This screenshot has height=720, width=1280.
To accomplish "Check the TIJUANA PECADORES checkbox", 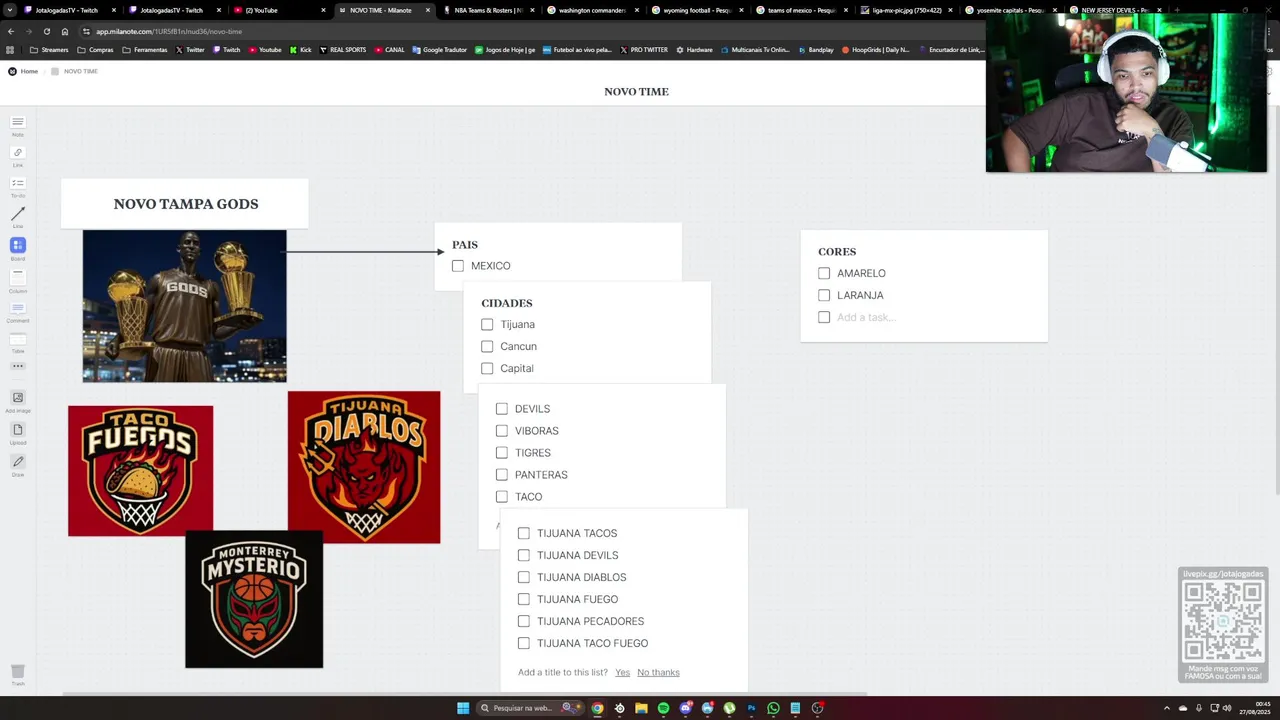I will [524, 621].
